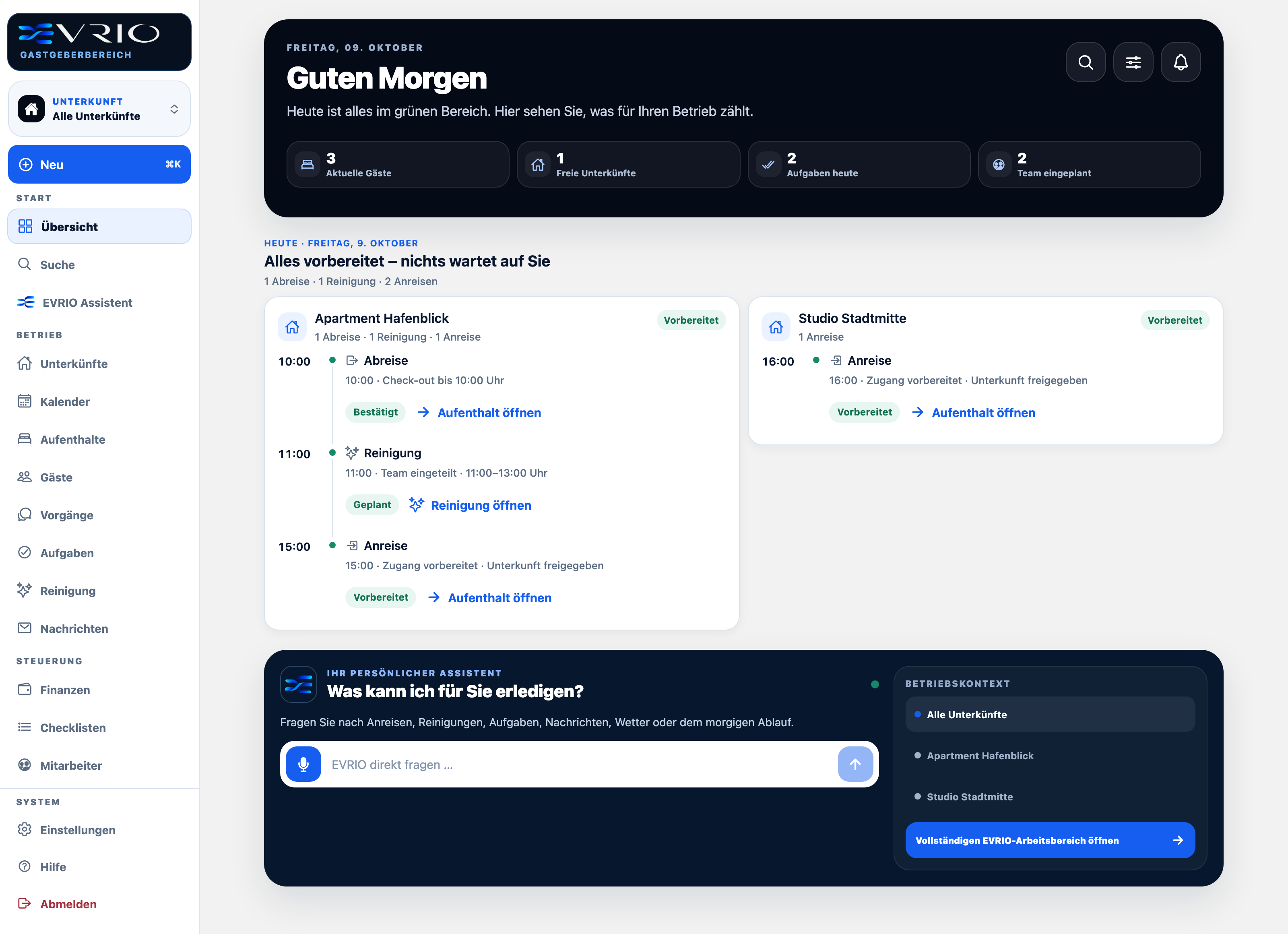Open Finanzen in sidebar
This screenshot has width=1288, height=934.
99,690
